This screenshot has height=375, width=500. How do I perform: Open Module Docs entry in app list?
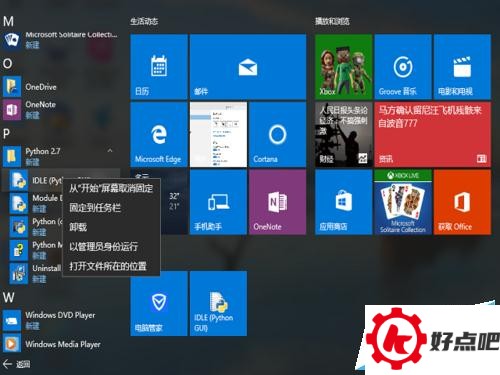35,203
